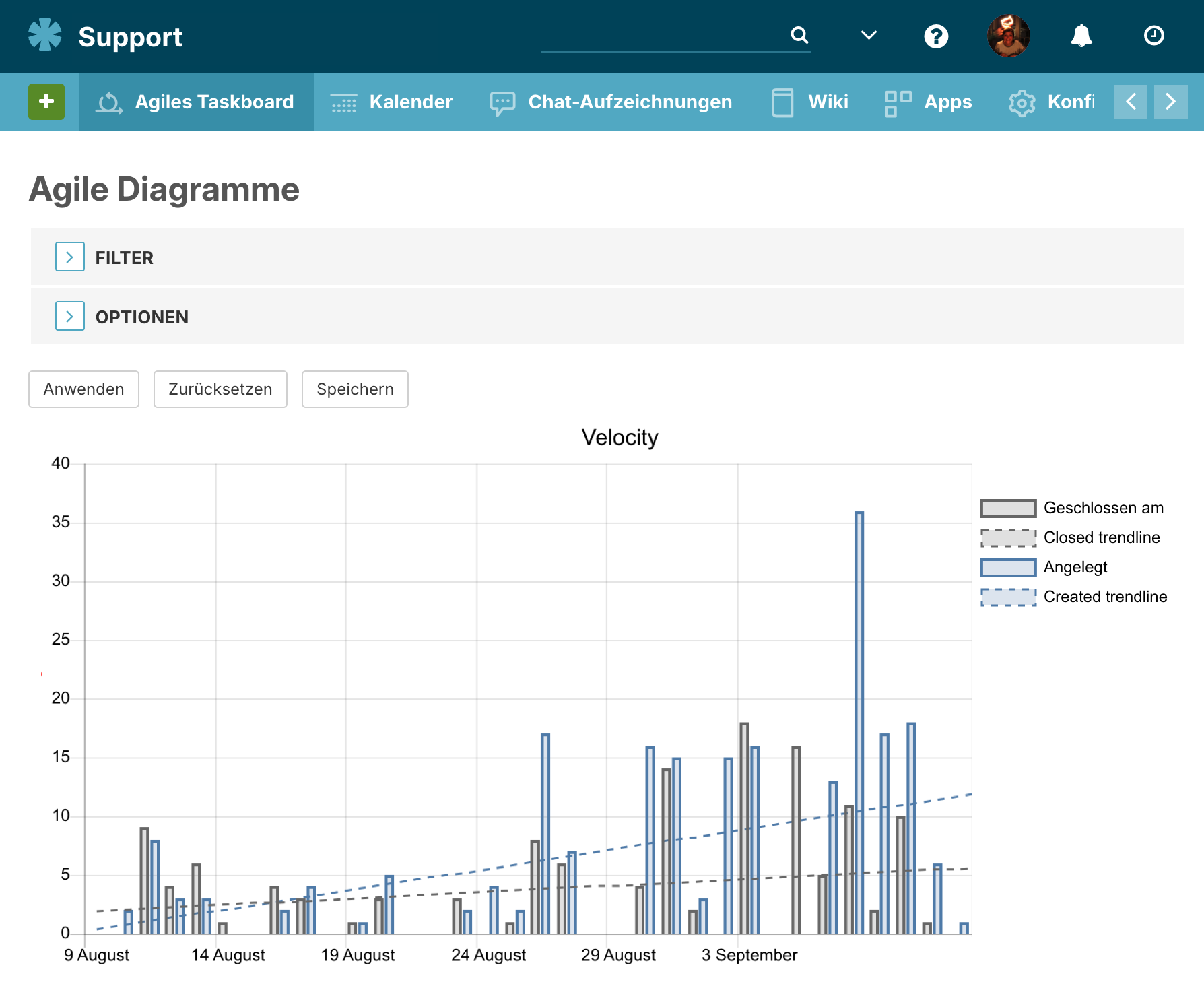Click the Speichern button

pyautogui.click(x=355, y=389)
